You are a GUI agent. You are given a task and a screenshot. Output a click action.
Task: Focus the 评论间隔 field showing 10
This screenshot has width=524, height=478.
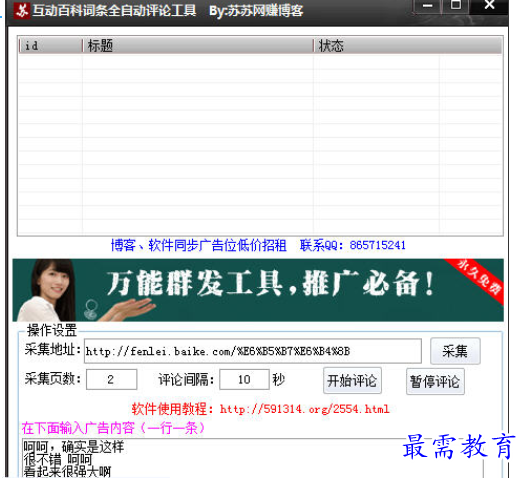click(x=244, y=379)
